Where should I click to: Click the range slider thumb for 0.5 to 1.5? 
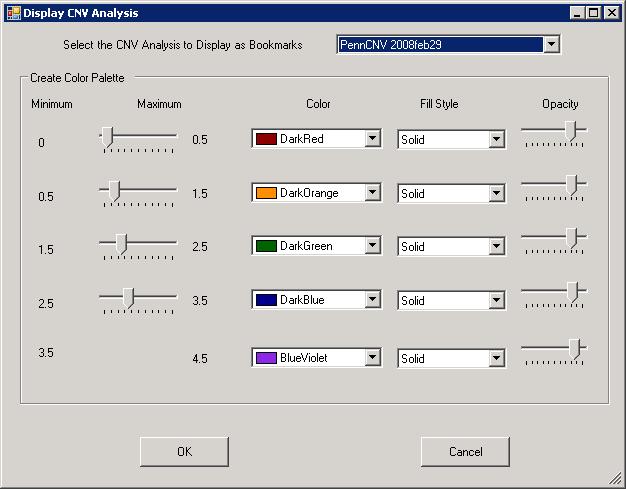pyautogui.click(x=114, y=191)
